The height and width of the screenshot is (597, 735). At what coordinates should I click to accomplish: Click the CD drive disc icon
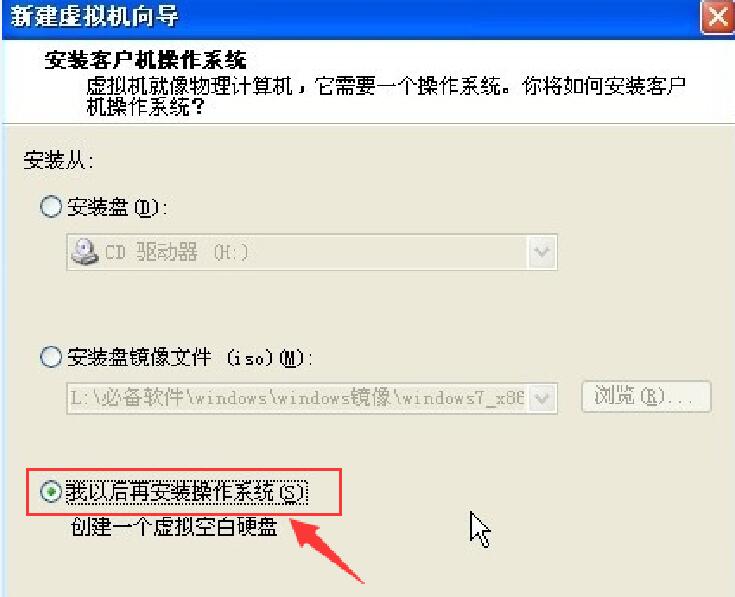point(85,252)
